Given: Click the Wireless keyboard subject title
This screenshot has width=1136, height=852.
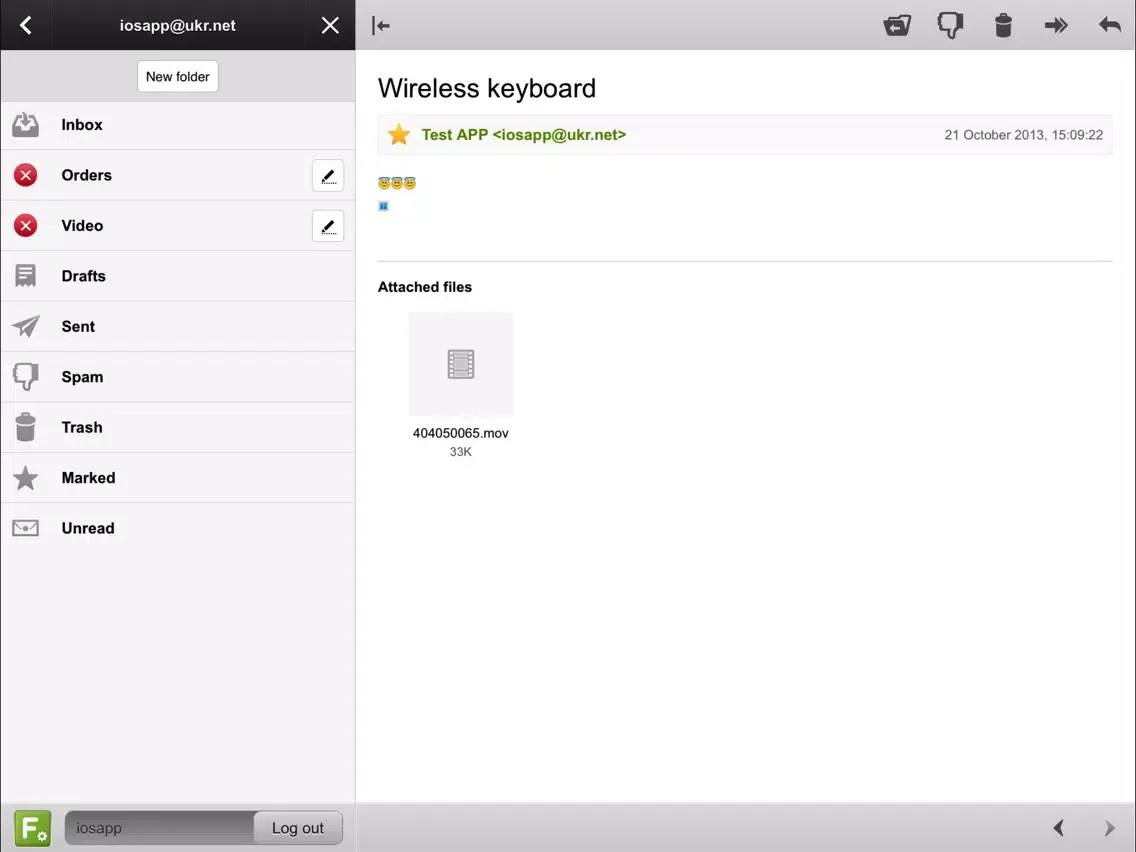Looking at the screenshot, I should click(x=487, y=88).
